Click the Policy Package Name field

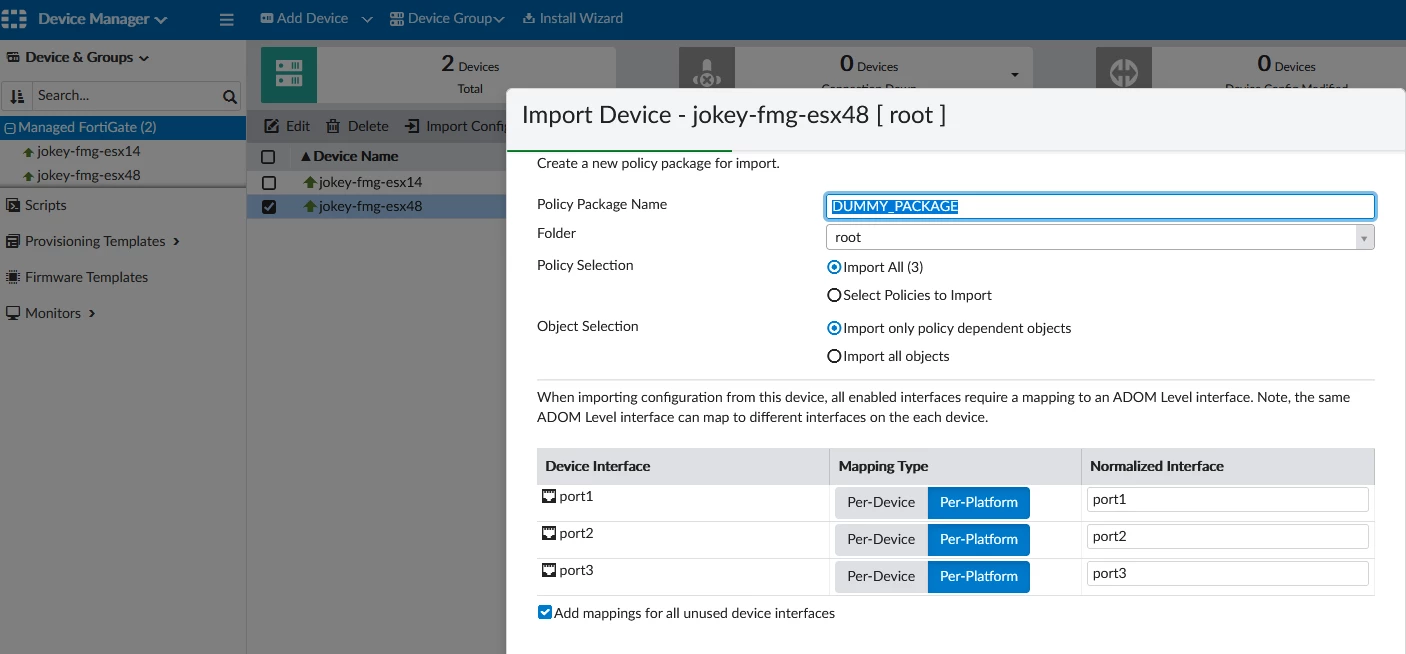(1100, 206)
